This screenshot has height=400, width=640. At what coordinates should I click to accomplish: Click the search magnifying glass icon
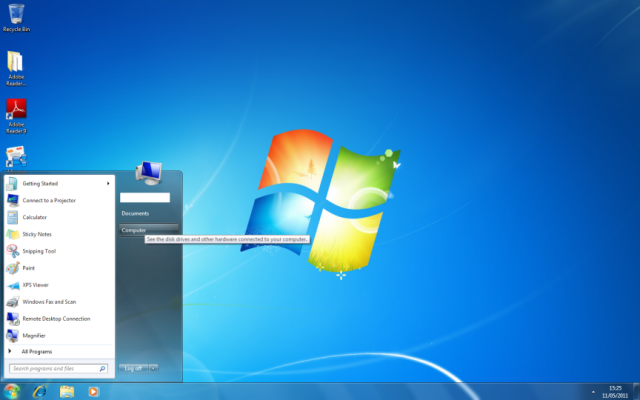[102, 369]
